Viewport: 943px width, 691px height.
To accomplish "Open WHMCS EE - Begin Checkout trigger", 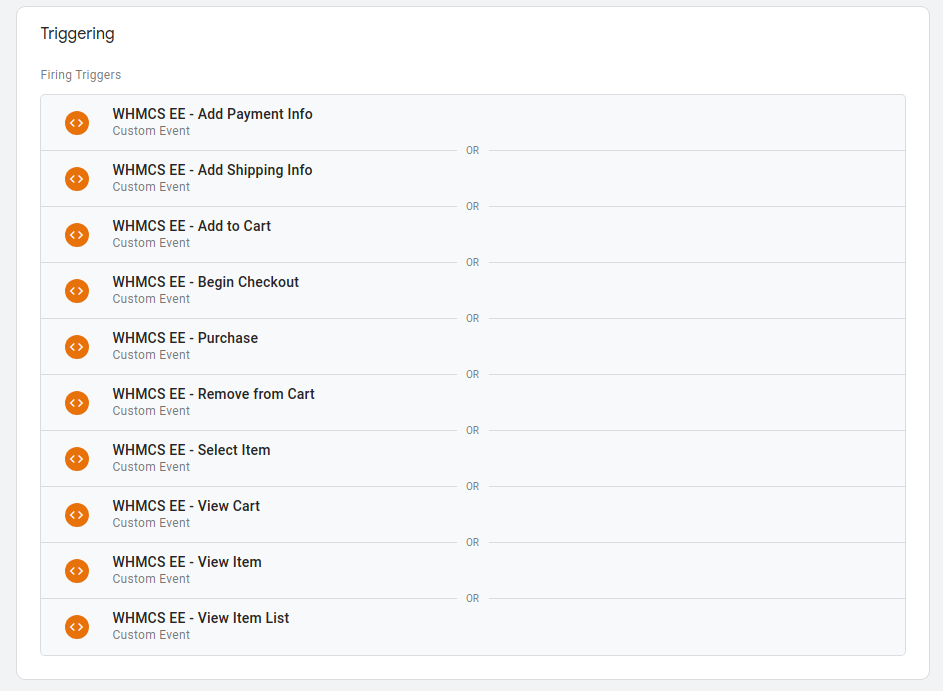I will [x=205, y=282].
